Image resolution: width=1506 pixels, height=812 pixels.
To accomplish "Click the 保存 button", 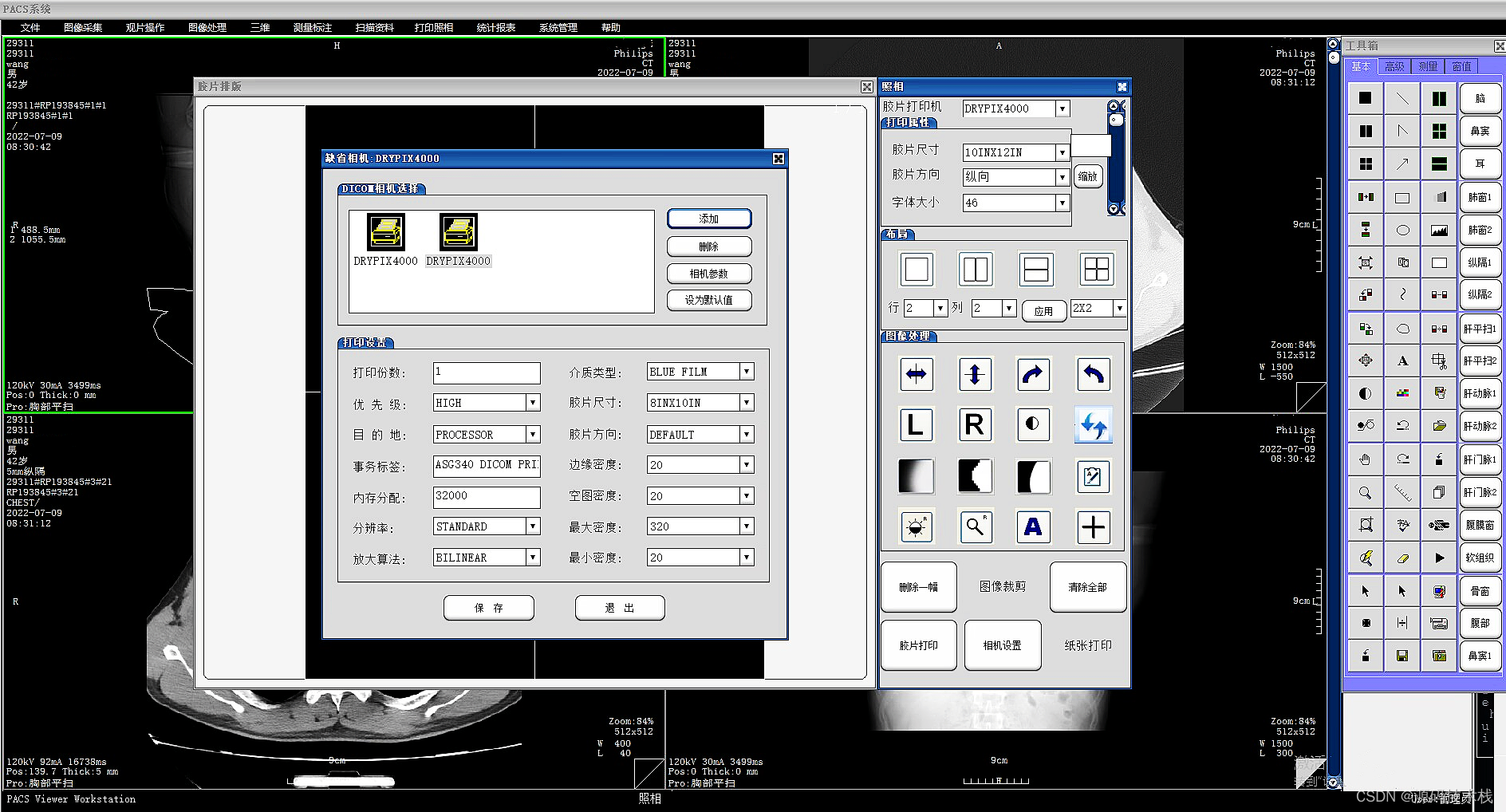I will (x=489, y=608).
